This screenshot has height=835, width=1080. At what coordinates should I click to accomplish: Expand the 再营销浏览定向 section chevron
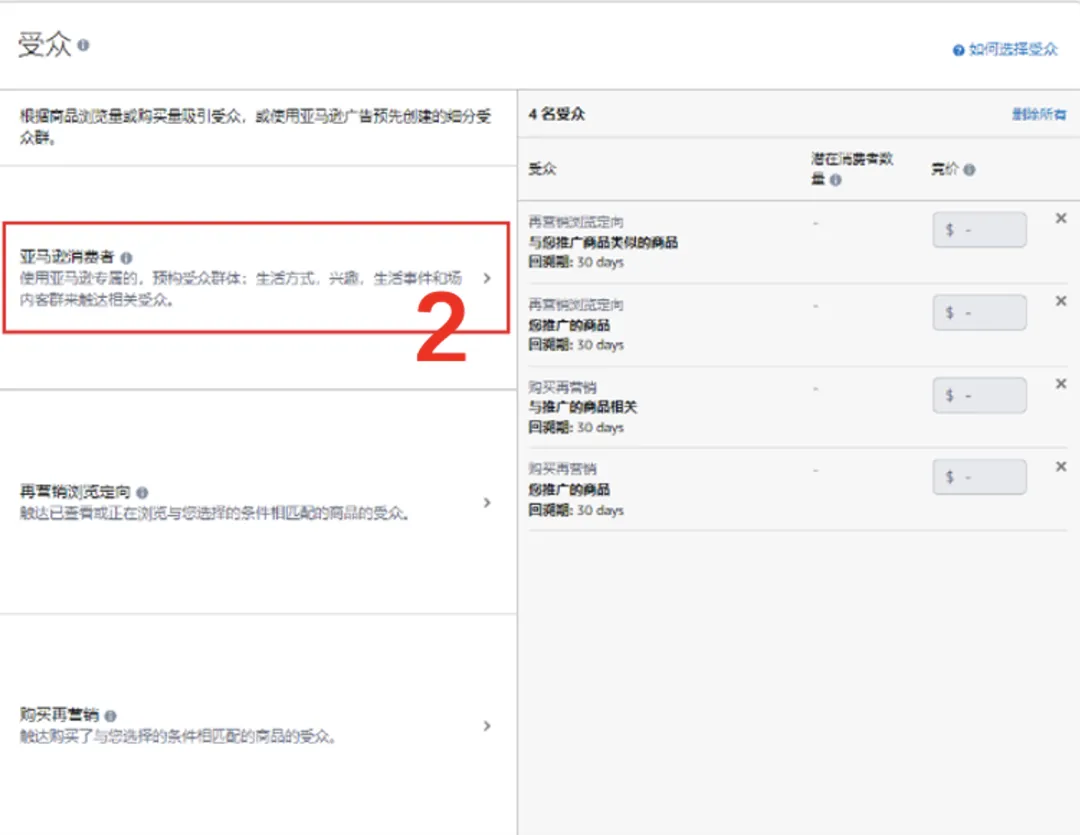click(x=487, y=503)
